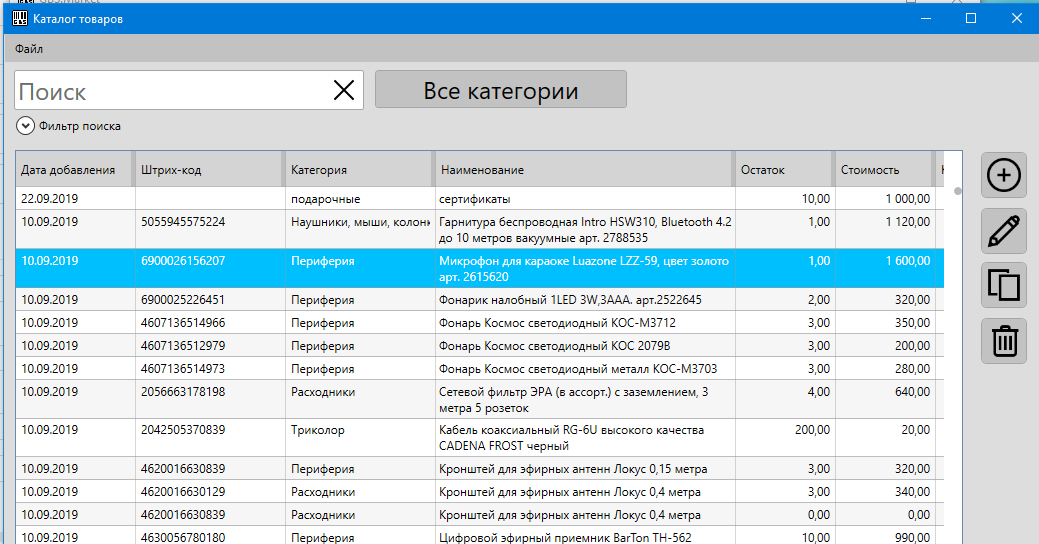Viewport: 1039px width, 544px height.
Task: Select the Сетевой фильтр ЭРА row
Action: click(x=480, y=400)
